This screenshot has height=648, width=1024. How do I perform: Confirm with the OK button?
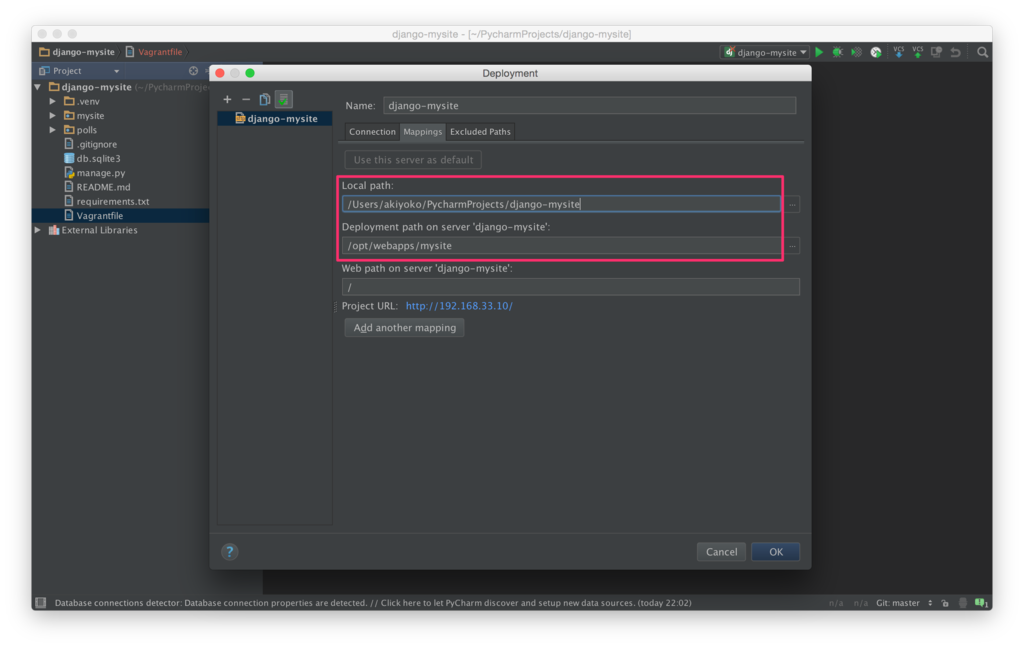[x=775, y=552]
